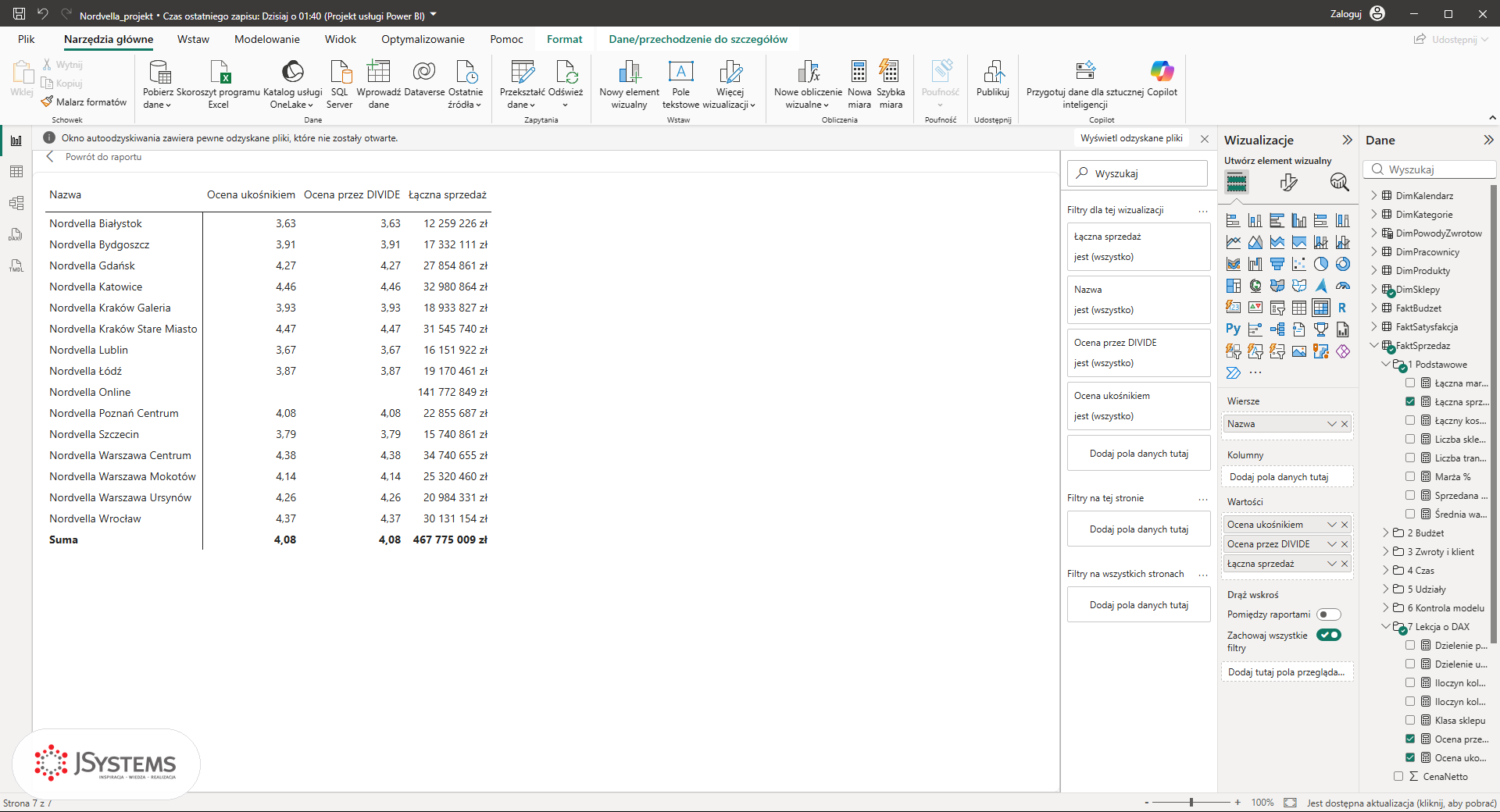Open the Wstaw ribbon tab
The width and height of the screenshot is (1500, 812).
point(193,39)
